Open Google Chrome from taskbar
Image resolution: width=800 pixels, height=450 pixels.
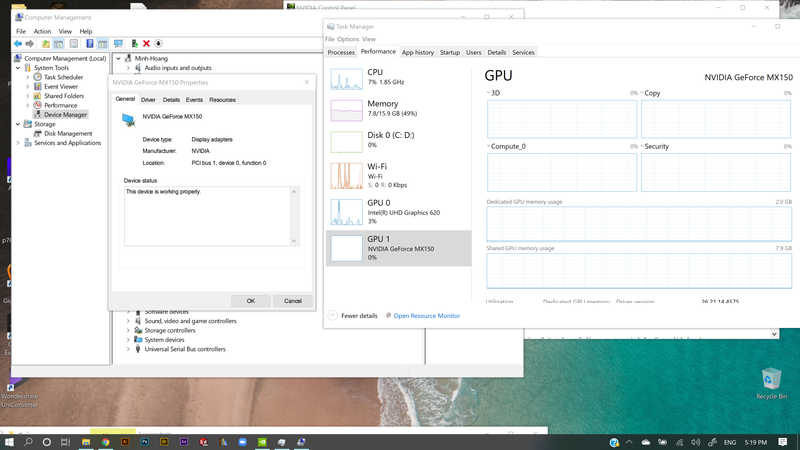(105, 442)
